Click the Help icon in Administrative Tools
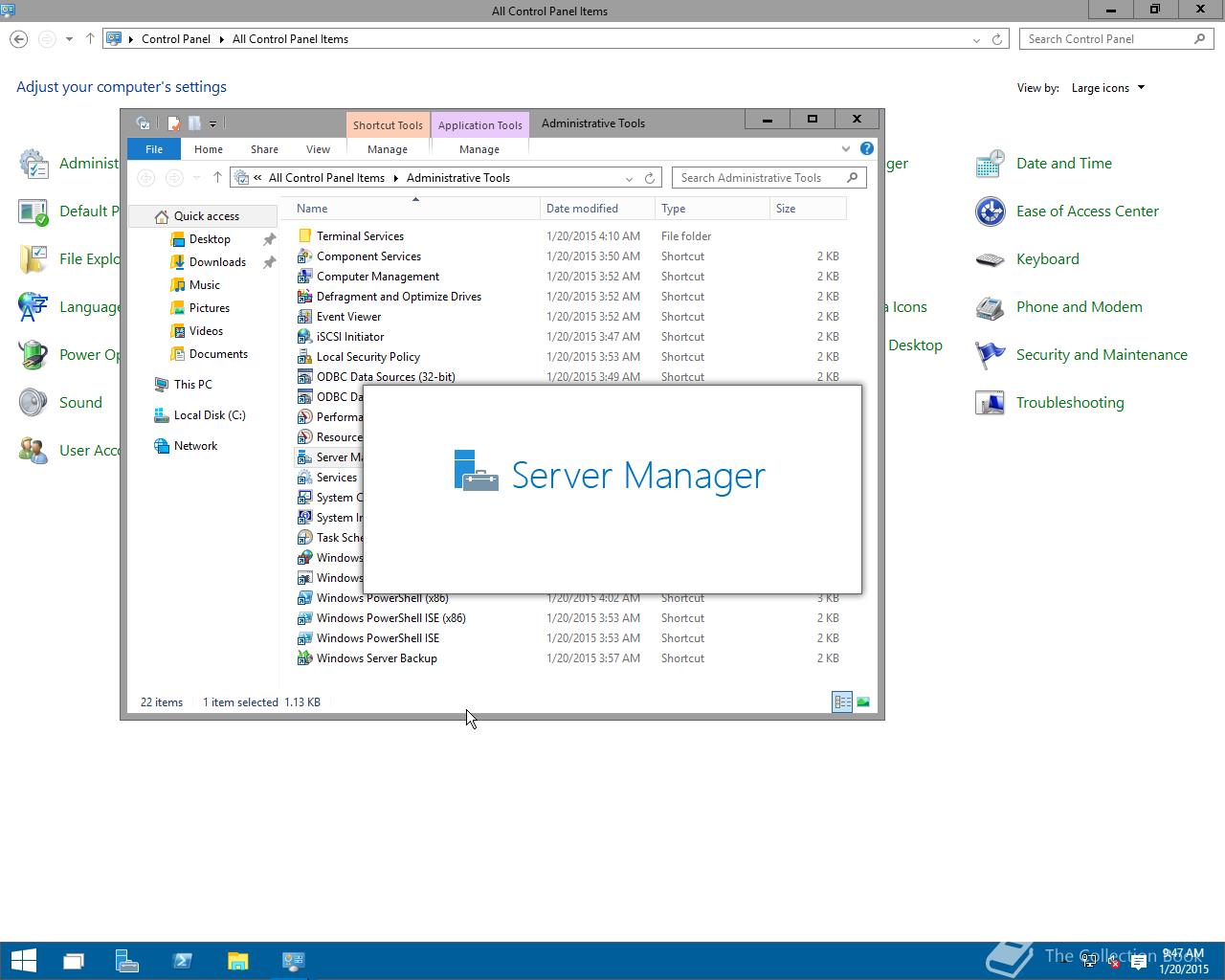1225x980 pixels. coord(866,148)
